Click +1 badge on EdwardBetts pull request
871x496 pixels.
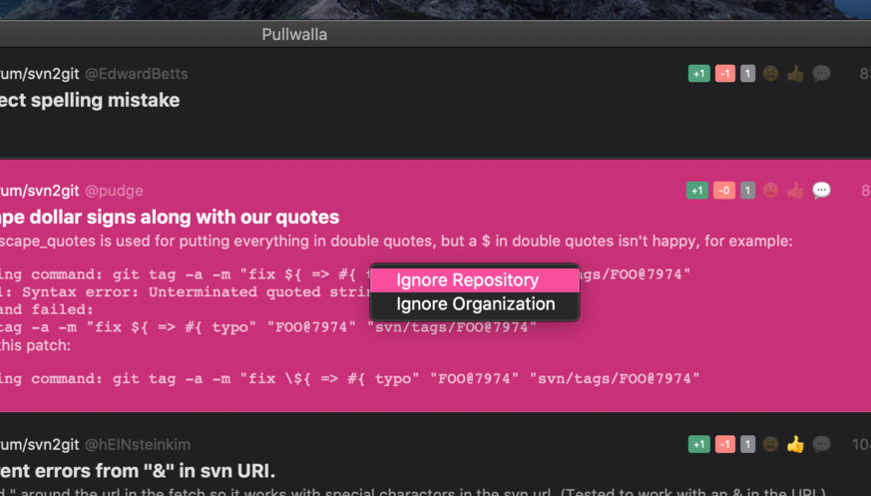tap(699, 73)
